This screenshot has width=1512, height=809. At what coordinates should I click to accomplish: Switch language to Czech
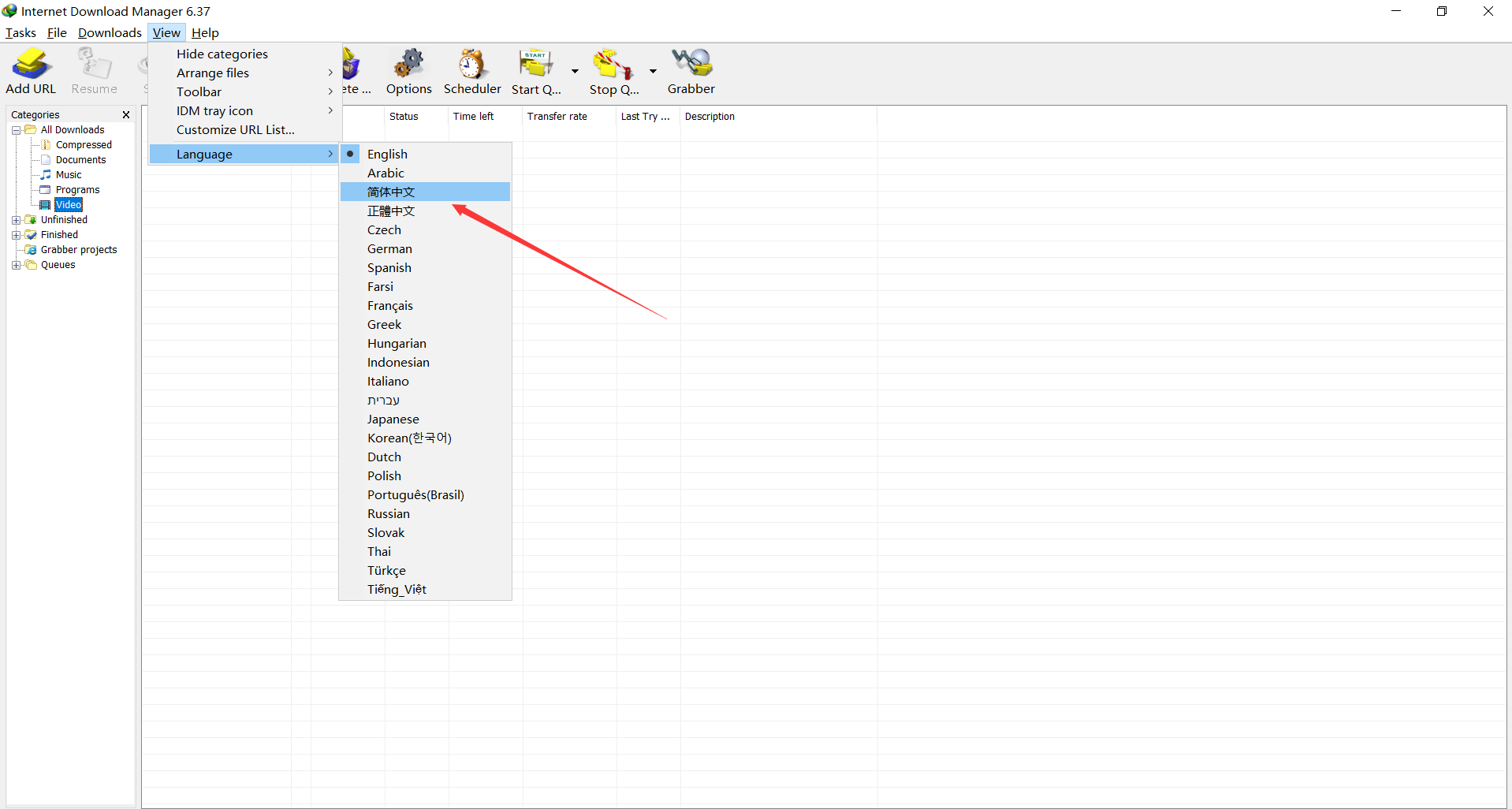pyautogui.click(x=426, y=230)
